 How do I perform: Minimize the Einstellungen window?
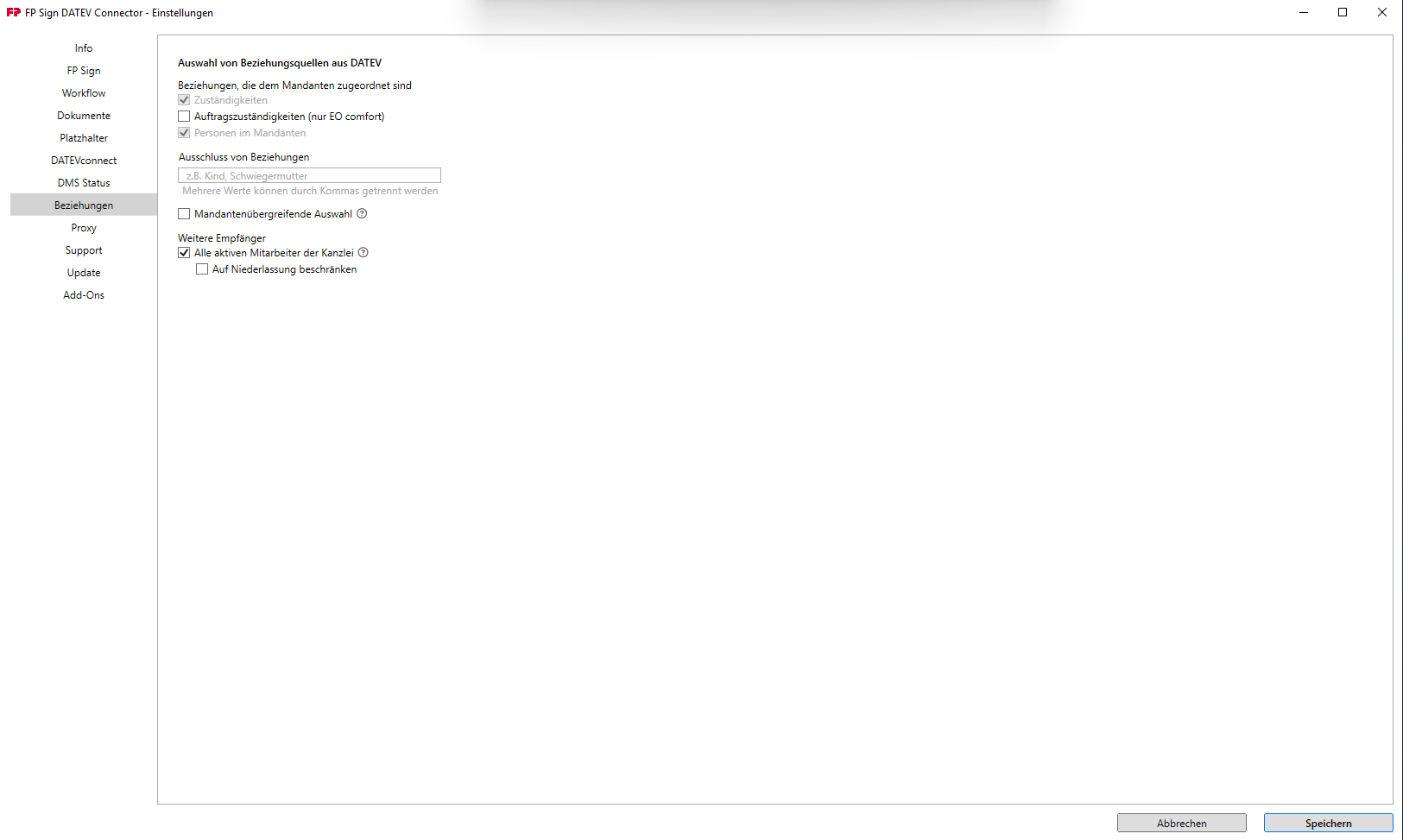click(1304, 12)
